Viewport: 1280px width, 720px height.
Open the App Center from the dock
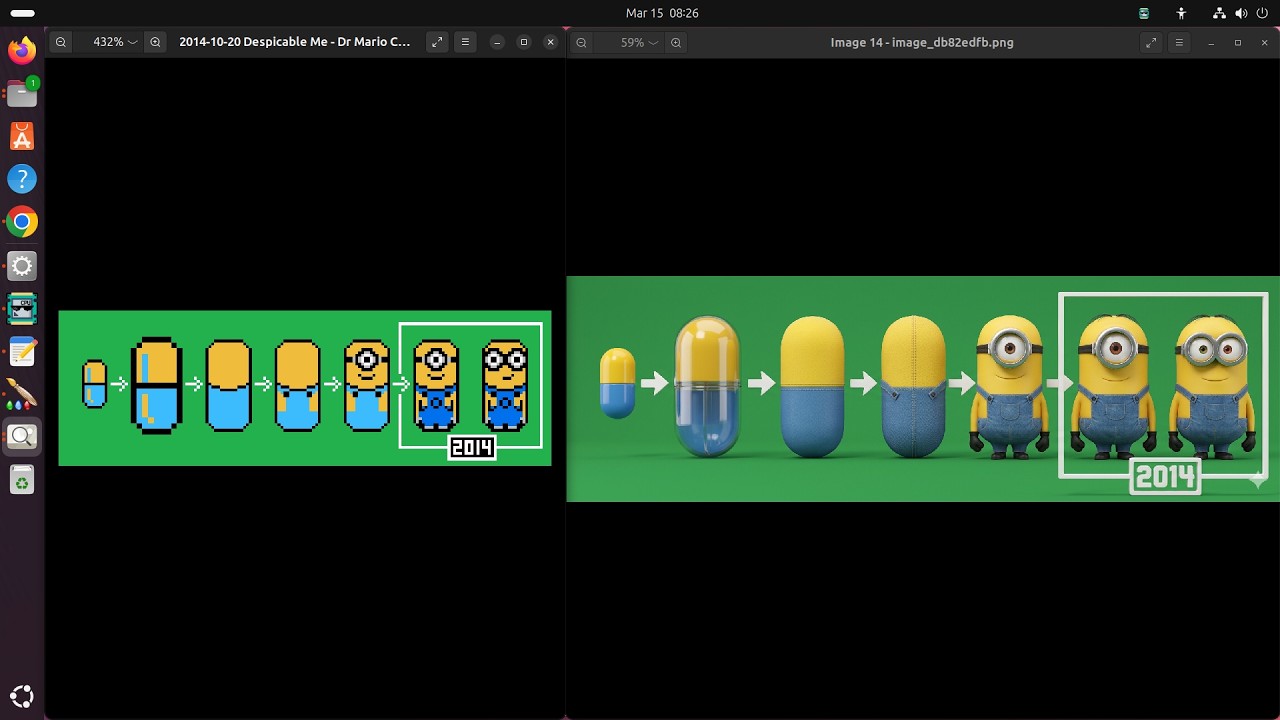22,136
